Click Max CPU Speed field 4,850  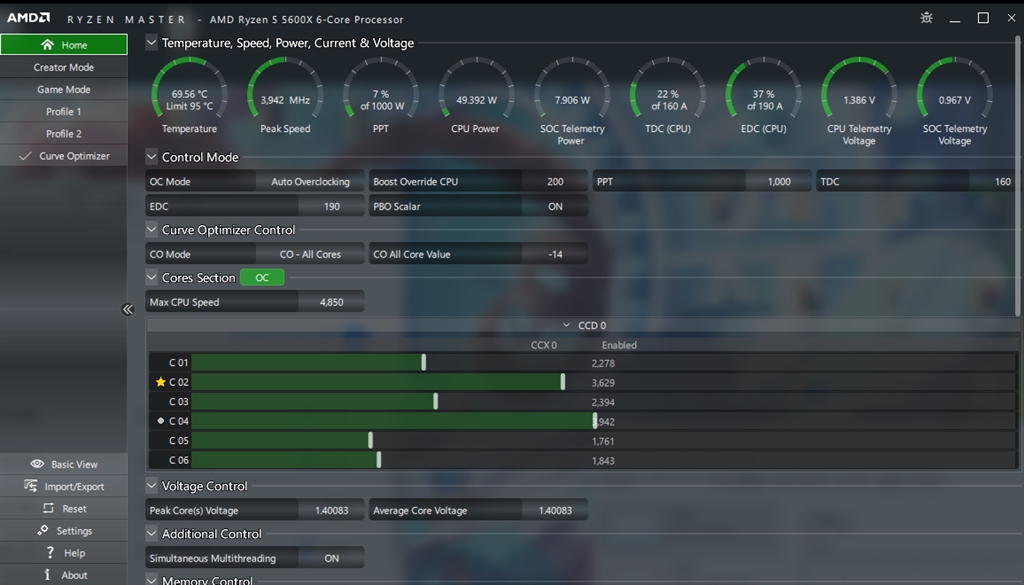coord(332,302)
